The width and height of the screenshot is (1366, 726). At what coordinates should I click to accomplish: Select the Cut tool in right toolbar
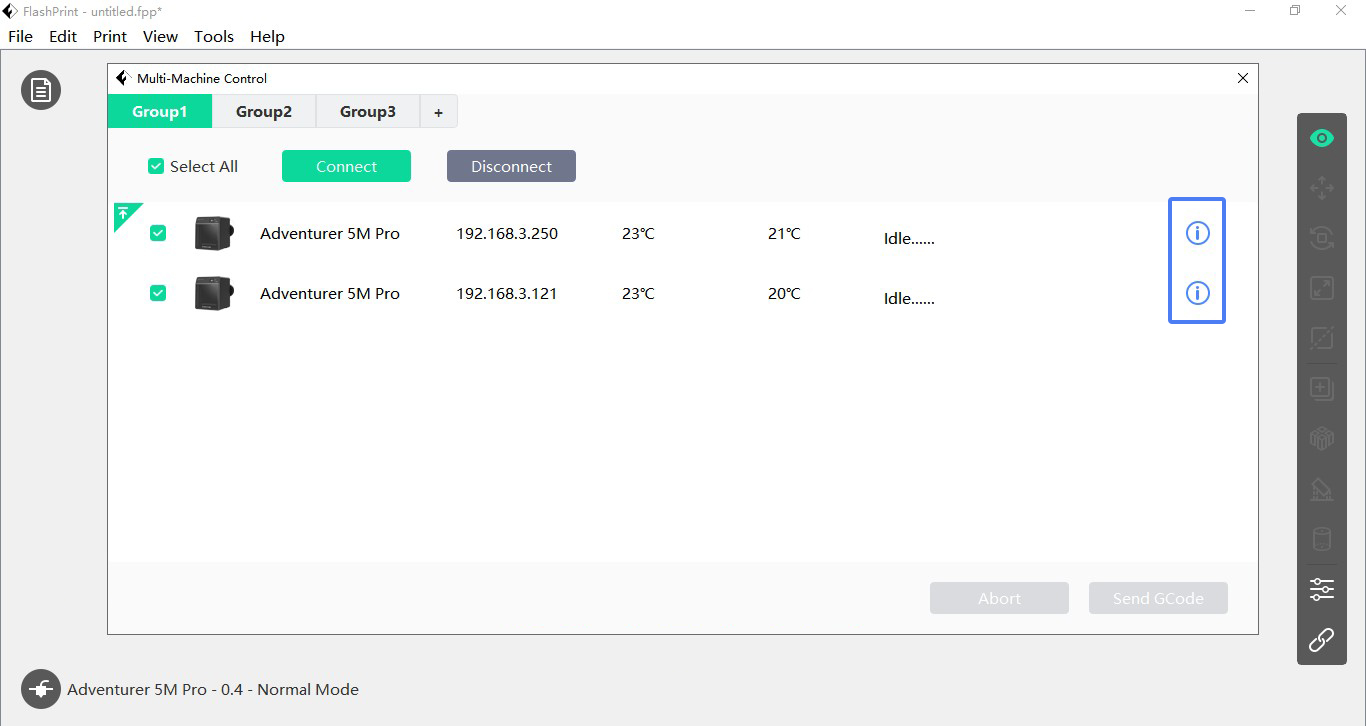click(x=1322, y=337)
